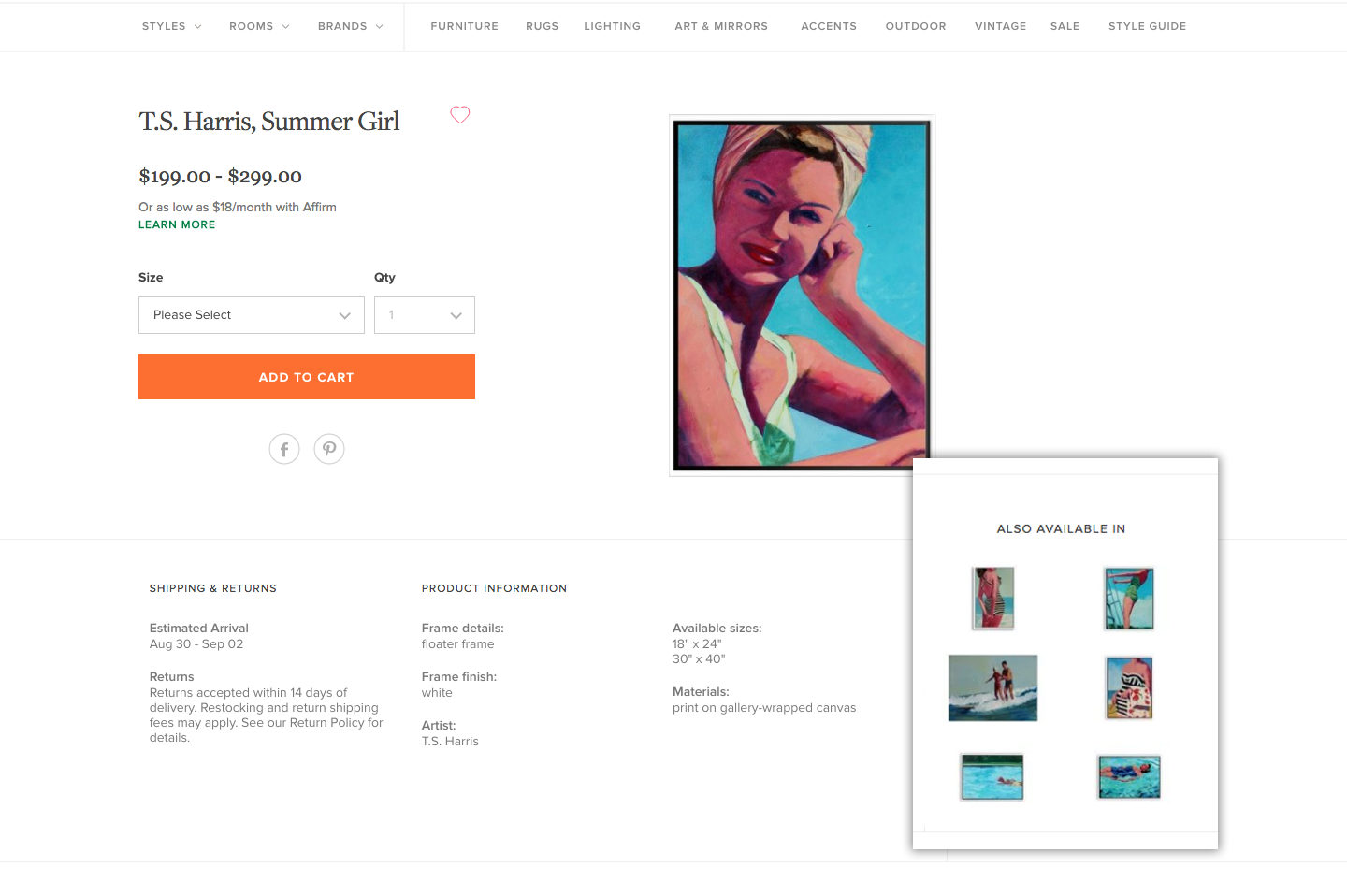The height and width of the screenshot is (896, 1347).
Task: Expand the Styles menu
Action: click(172, 26)
